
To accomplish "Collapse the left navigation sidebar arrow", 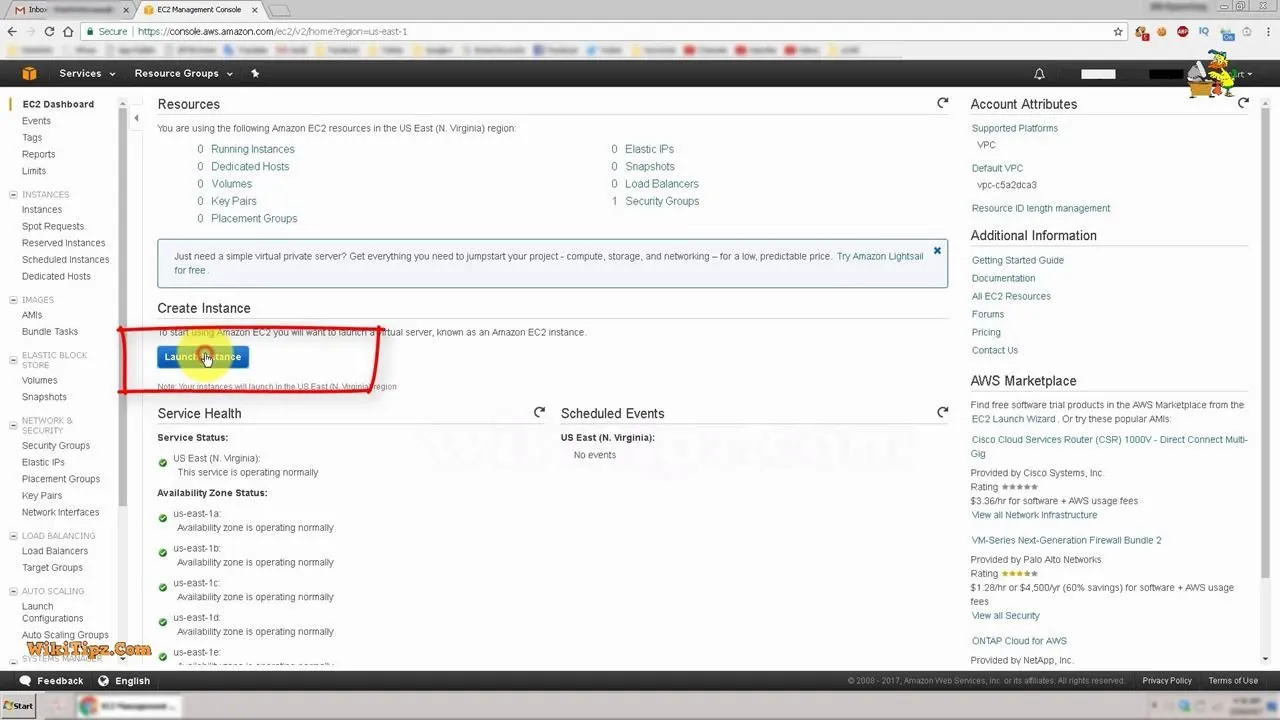I will pos(137,118).
